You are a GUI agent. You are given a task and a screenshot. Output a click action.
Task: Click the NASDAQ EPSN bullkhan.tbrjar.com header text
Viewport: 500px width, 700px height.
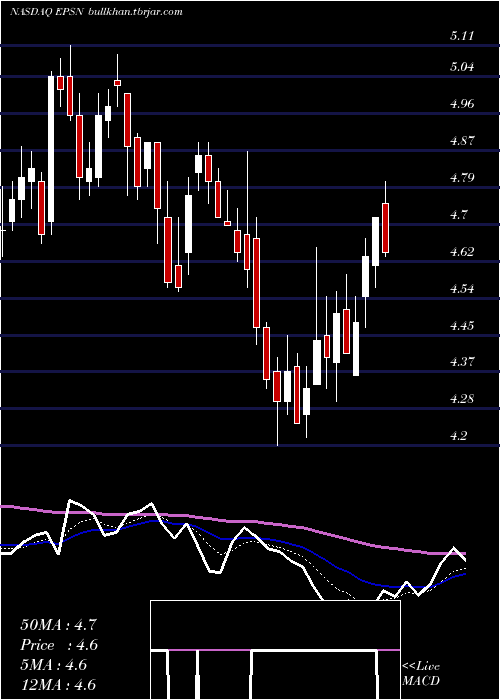[x=96, y=12]
